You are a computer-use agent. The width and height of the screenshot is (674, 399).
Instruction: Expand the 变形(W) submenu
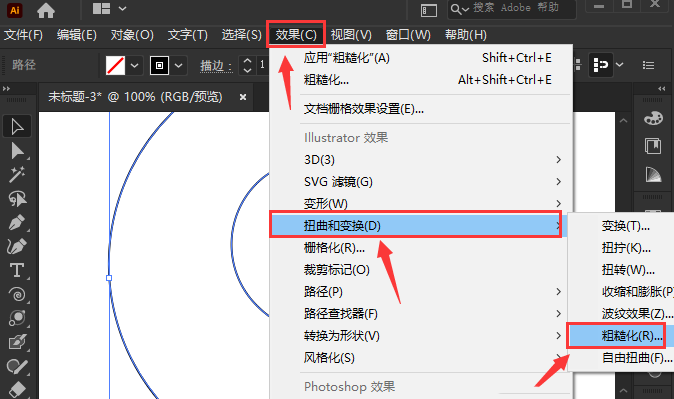[421, 203]
